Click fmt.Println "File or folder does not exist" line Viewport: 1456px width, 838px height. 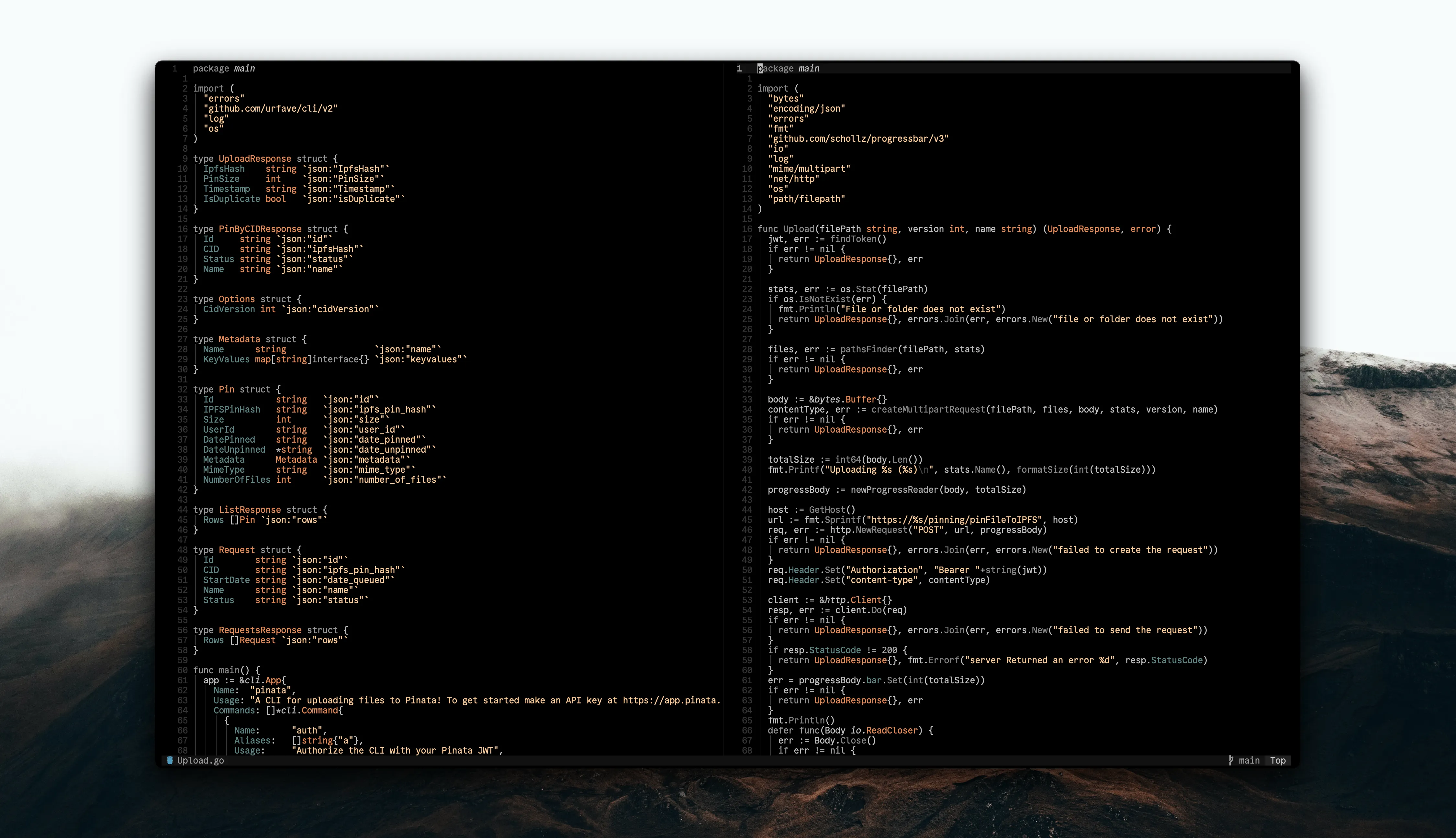892,309
